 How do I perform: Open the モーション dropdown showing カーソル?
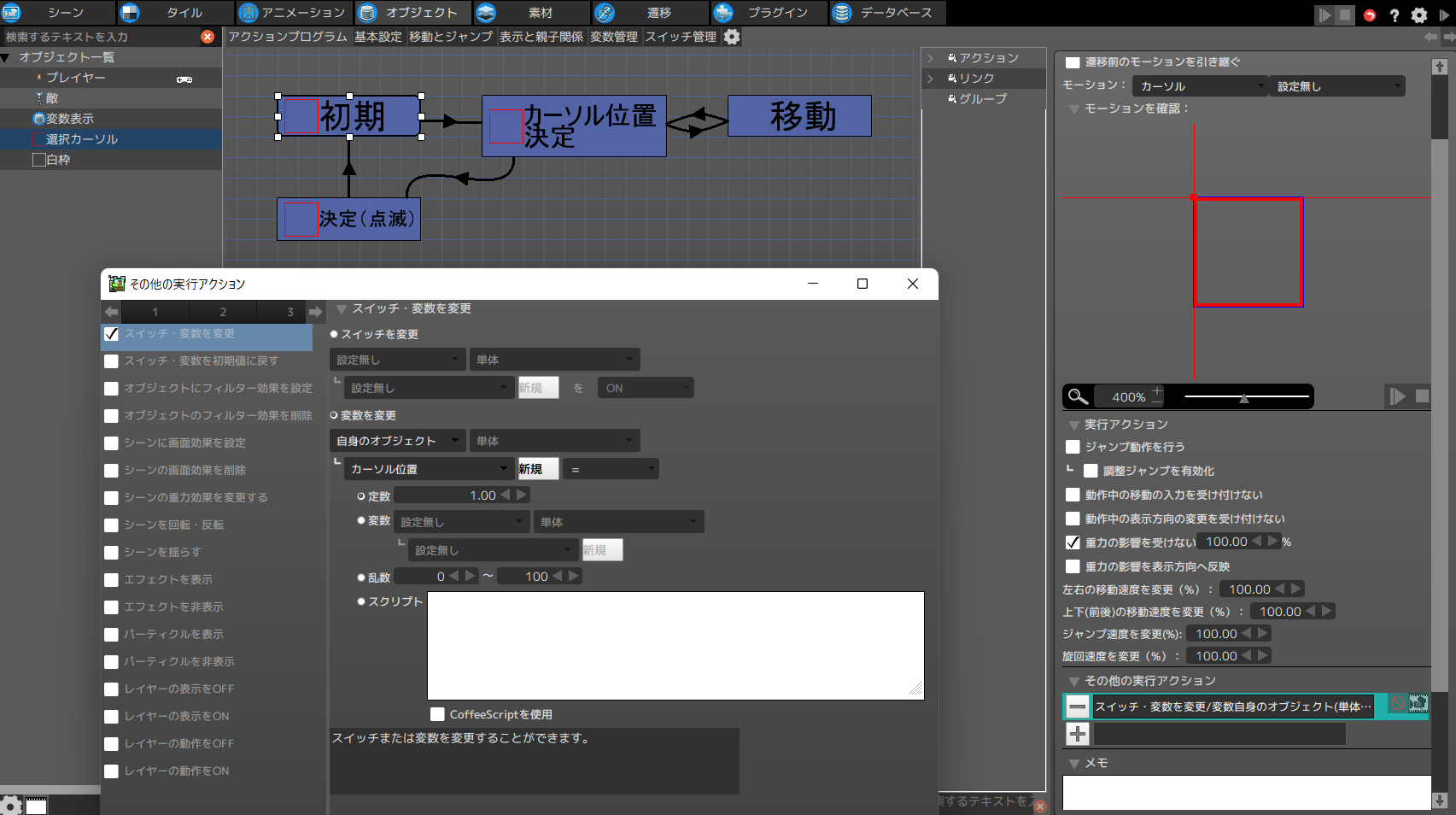coord(1199,85)
